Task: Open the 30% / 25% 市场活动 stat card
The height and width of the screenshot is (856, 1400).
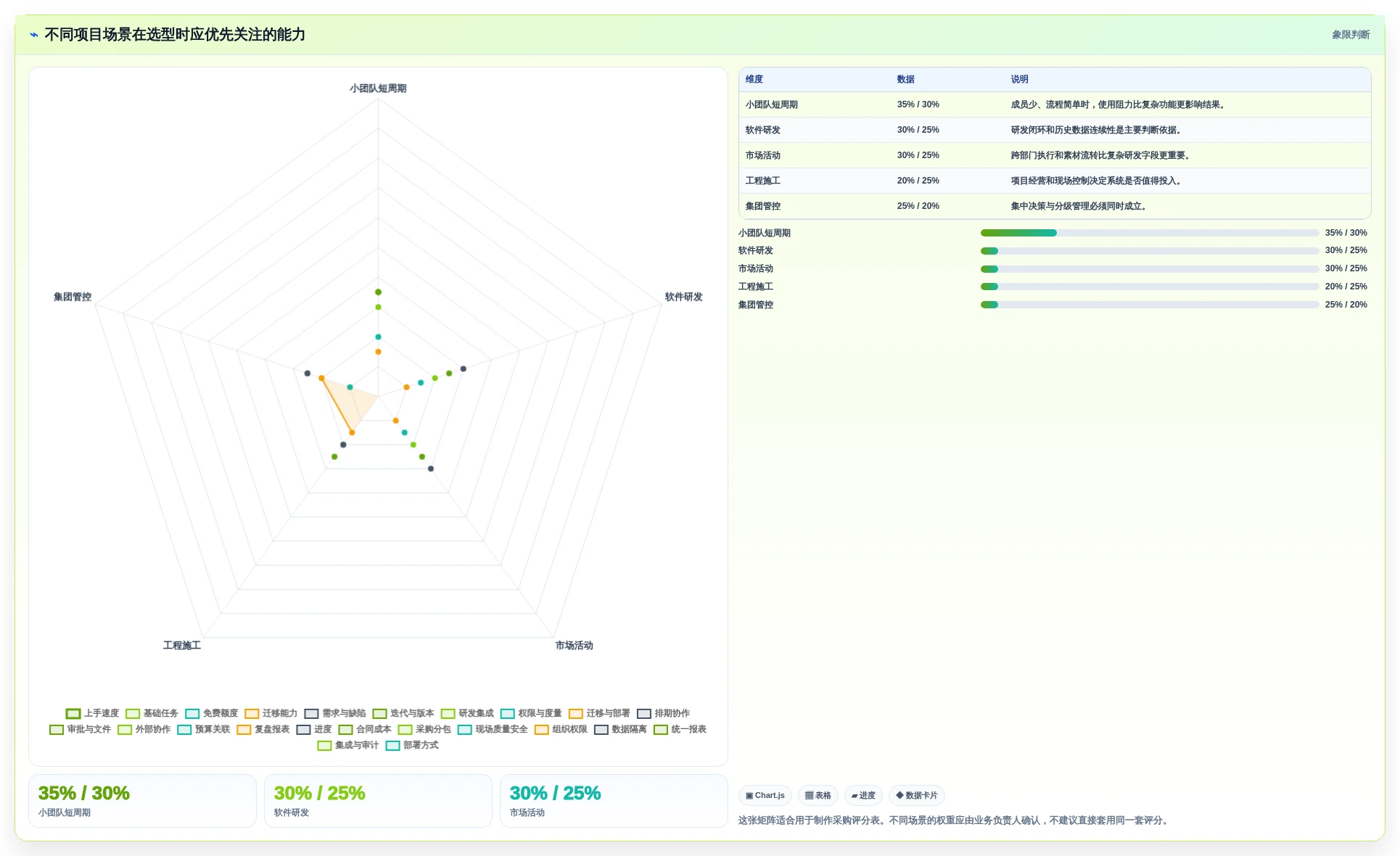Action: point(614,801)
